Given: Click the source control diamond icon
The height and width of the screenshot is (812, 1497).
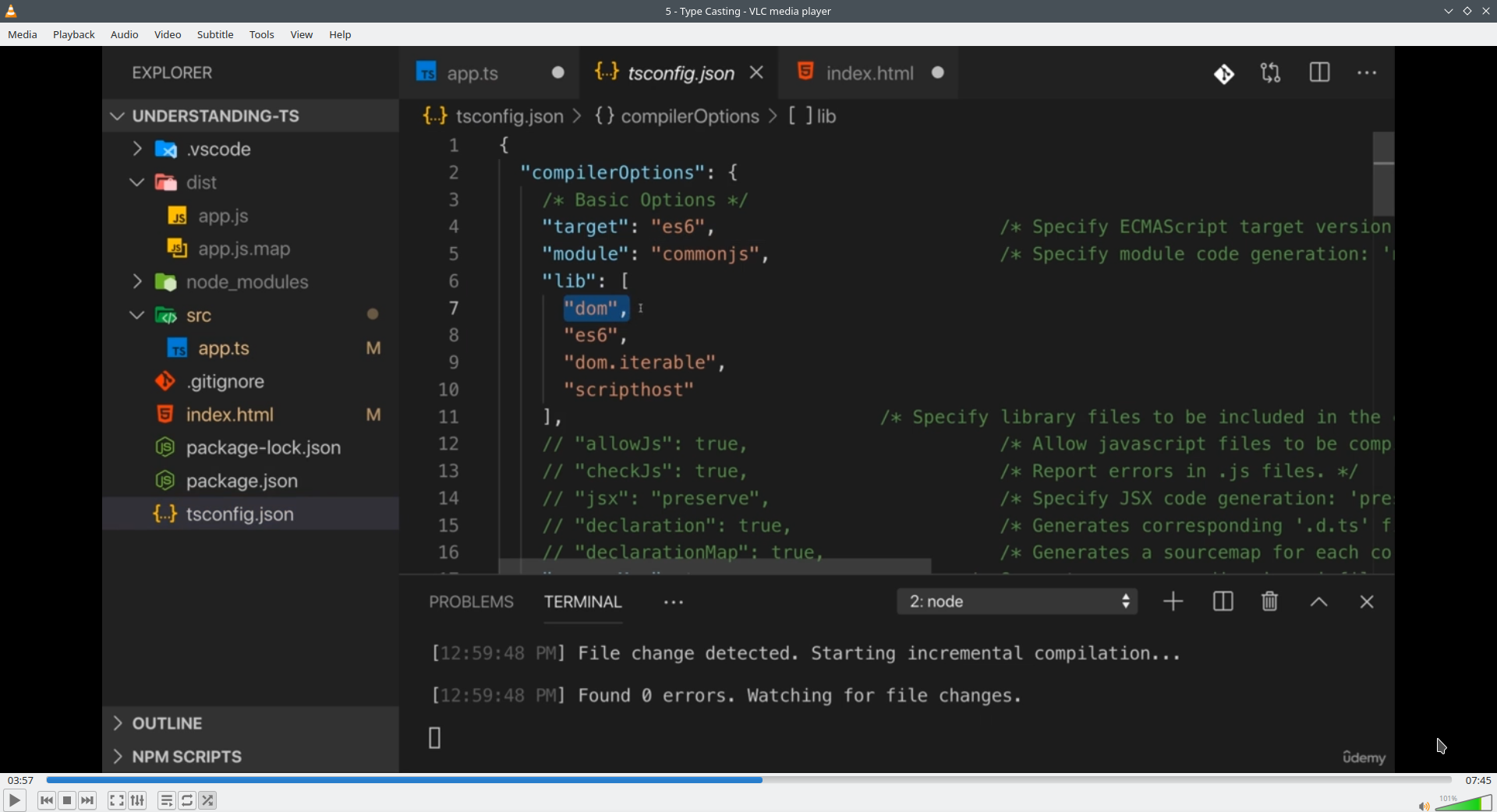Looking at the screenshot, I should click(1224, 73).
